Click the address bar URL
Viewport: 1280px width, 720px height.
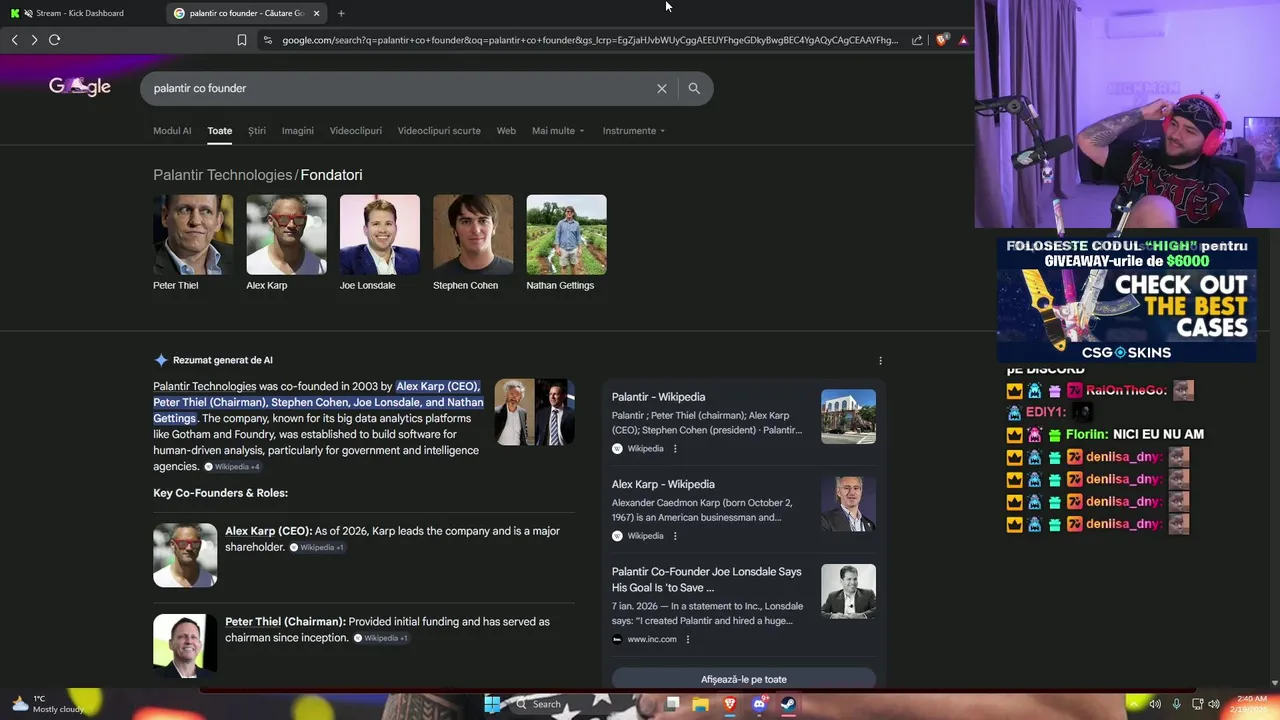[x=590, y=40]
